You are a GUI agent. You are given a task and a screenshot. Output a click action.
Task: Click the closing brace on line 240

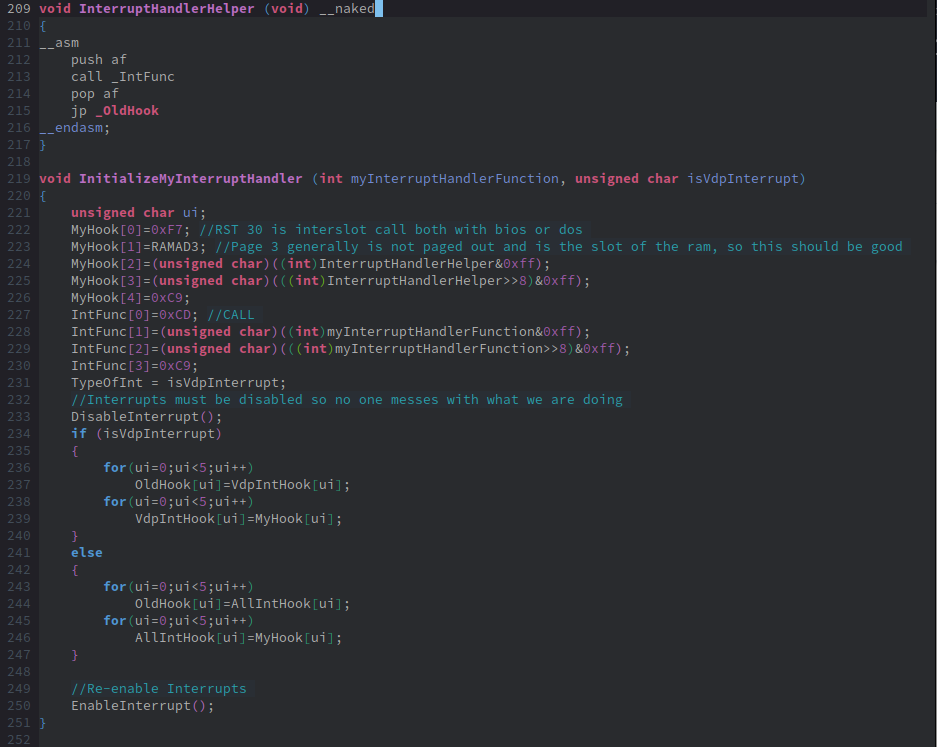[75, 536]
